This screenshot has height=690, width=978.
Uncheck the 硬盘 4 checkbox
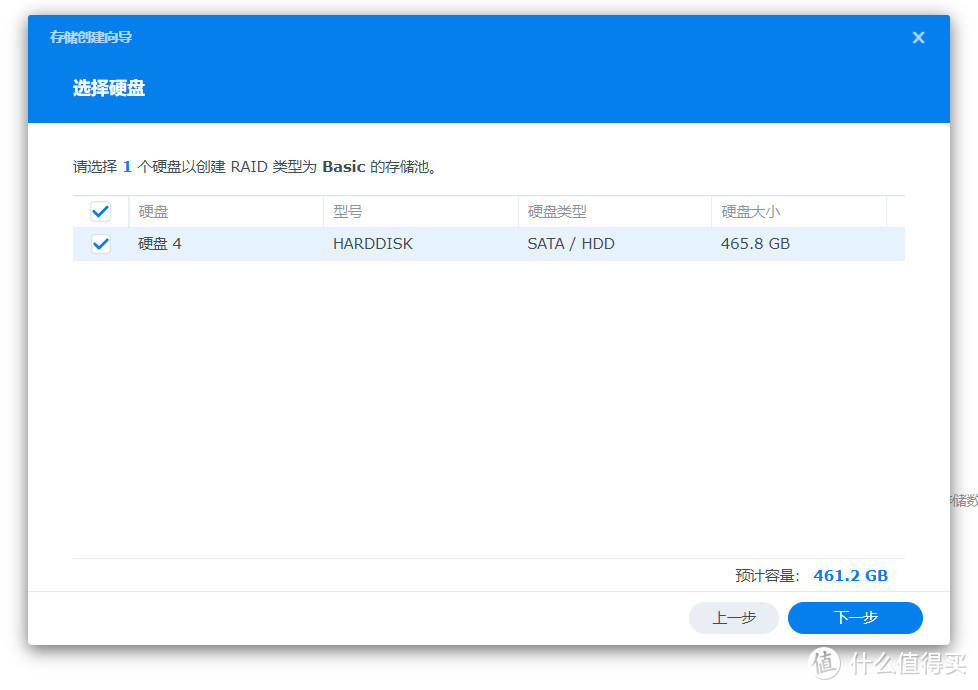tap(100, 243)
